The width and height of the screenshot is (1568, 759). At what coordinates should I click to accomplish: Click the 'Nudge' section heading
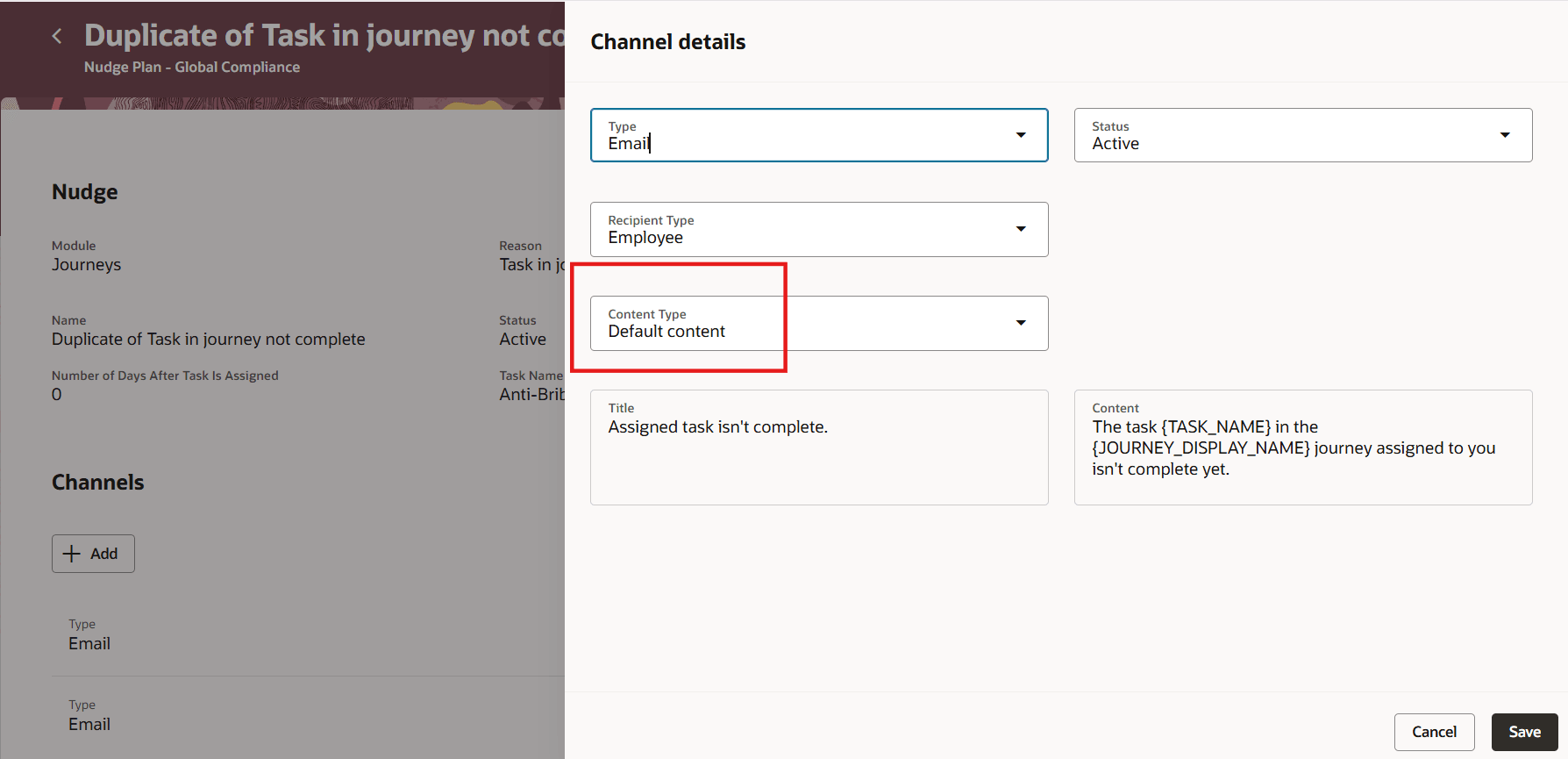point(85,192)
